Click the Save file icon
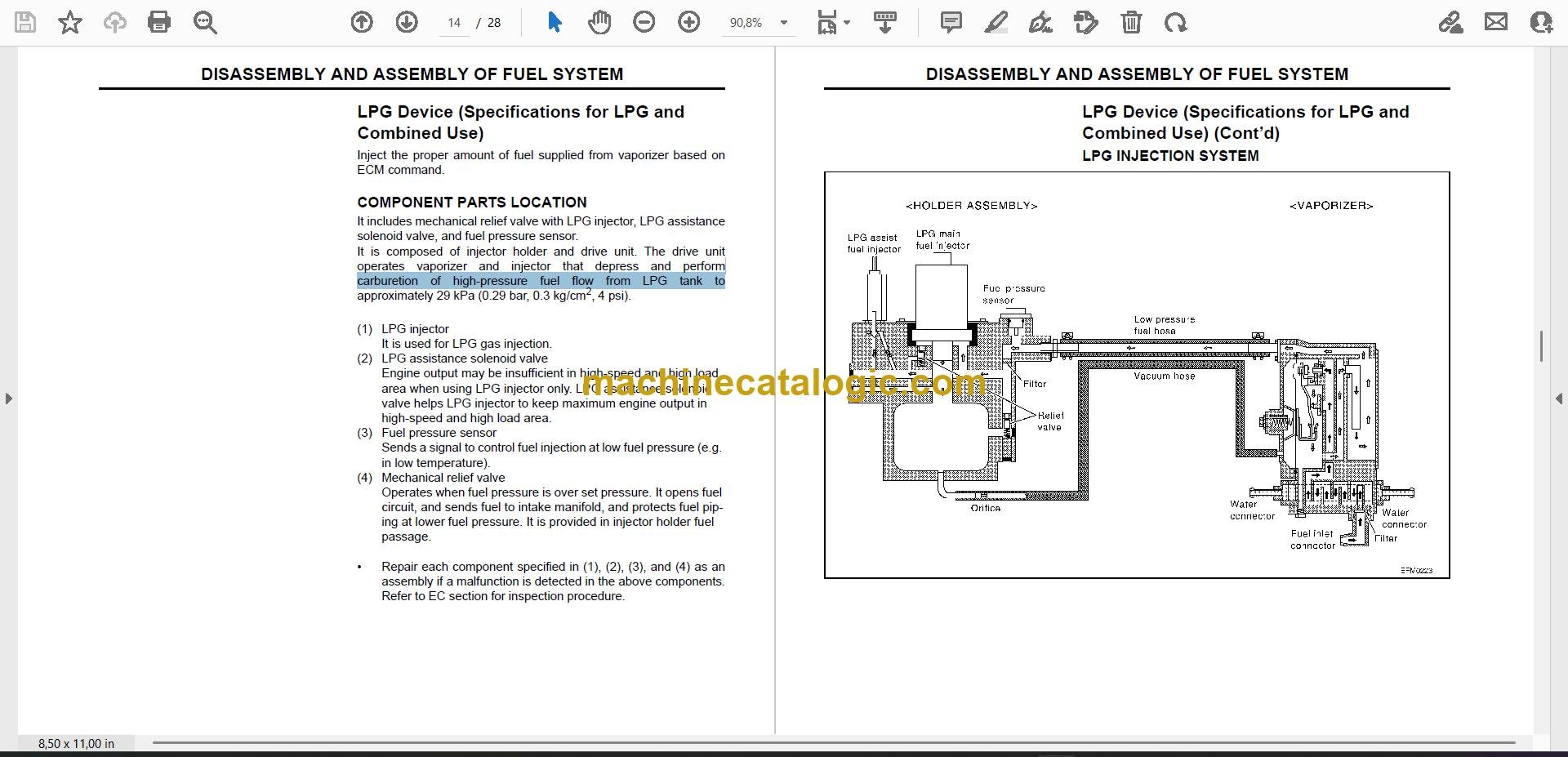The image size is (1568, 757). coord(25,22)
